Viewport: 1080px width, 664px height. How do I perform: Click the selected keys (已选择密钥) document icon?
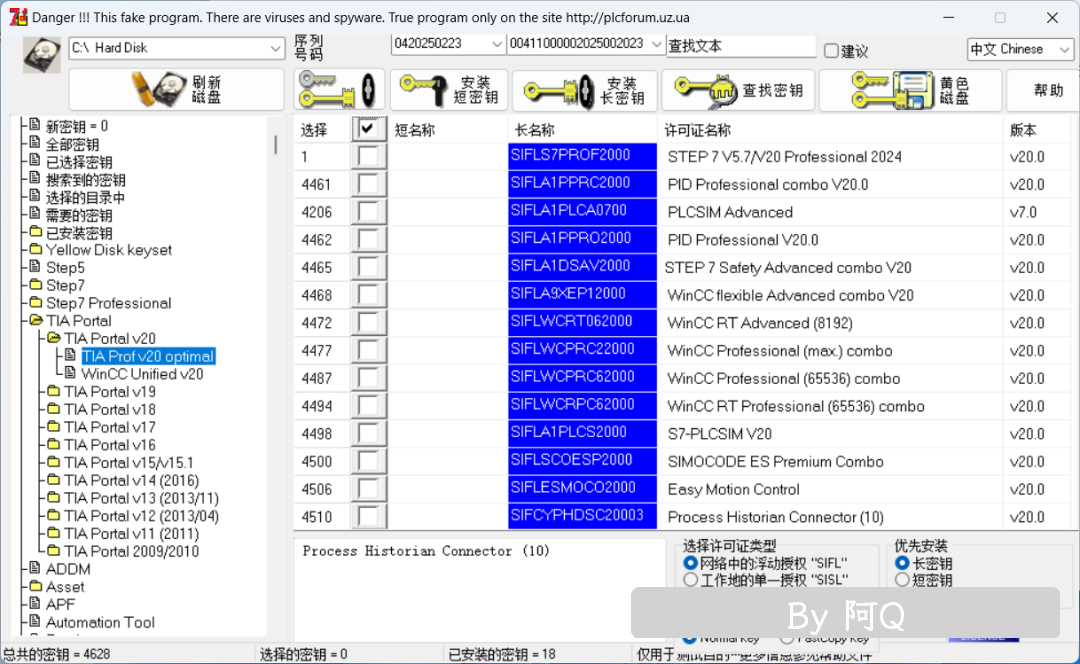pyautogui.click(x=35, y=160)
